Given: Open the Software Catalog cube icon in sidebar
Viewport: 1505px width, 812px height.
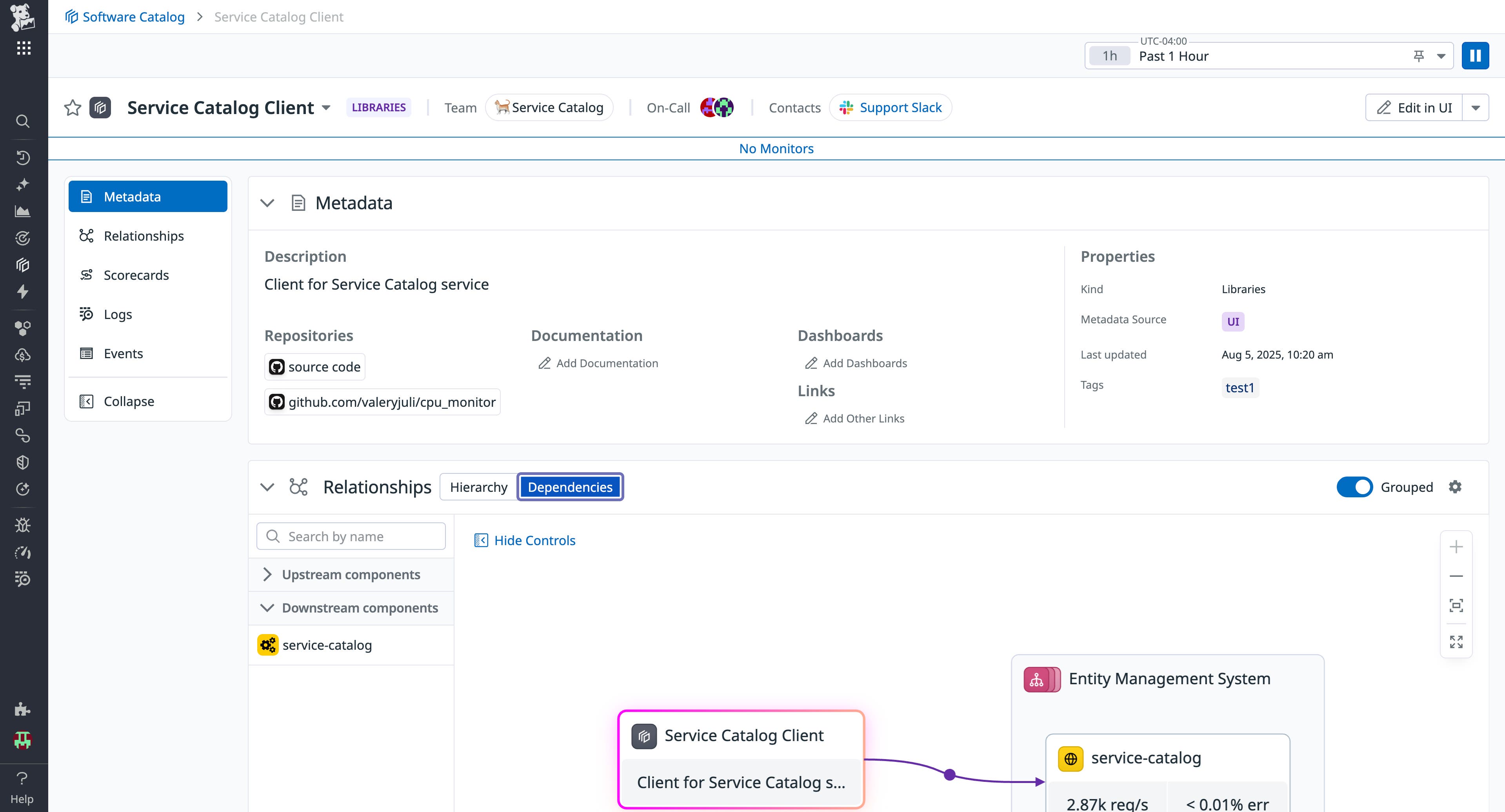Looking at the screenshot, I should [x=22, y=265].
